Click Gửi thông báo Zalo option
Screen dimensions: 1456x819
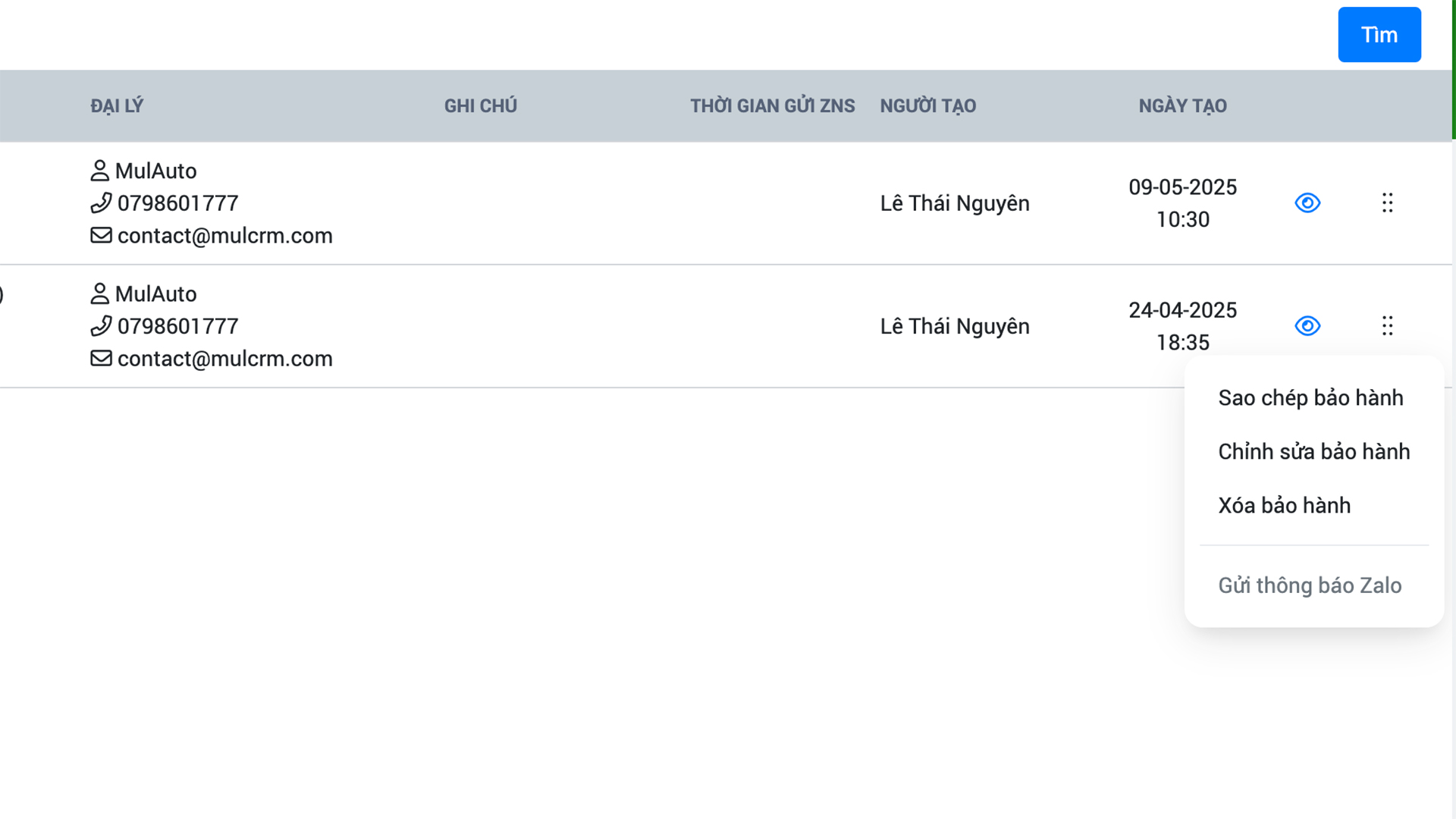[1310, 585]
